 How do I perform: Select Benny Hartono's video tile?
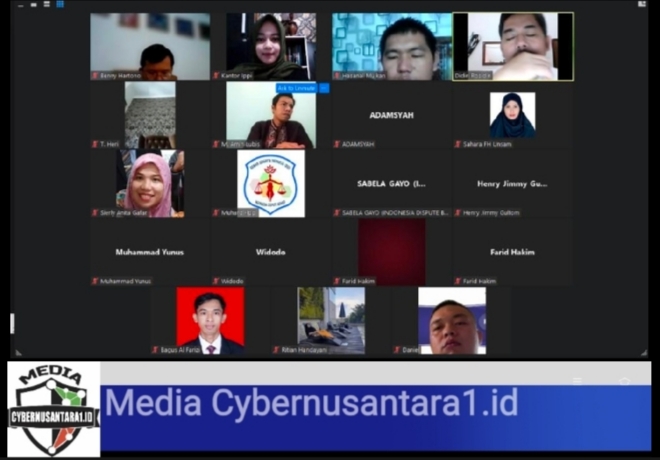click(150, 46)
